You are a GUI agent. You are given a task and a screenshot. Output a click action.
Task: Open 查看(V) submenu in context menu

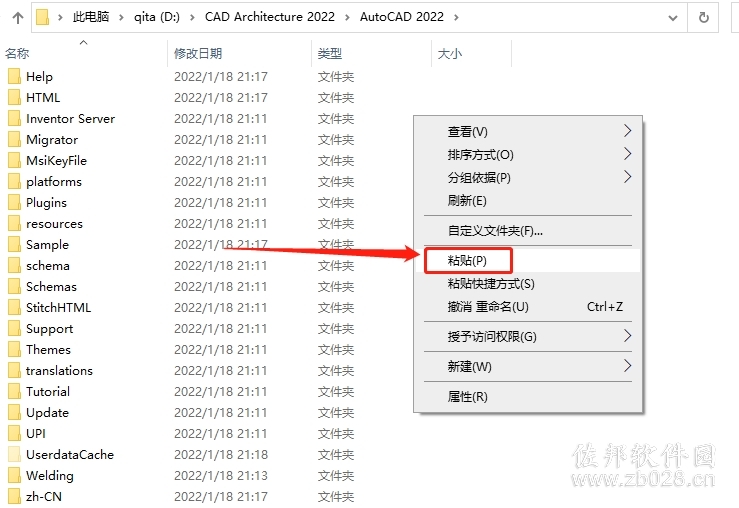click(528, 131)
